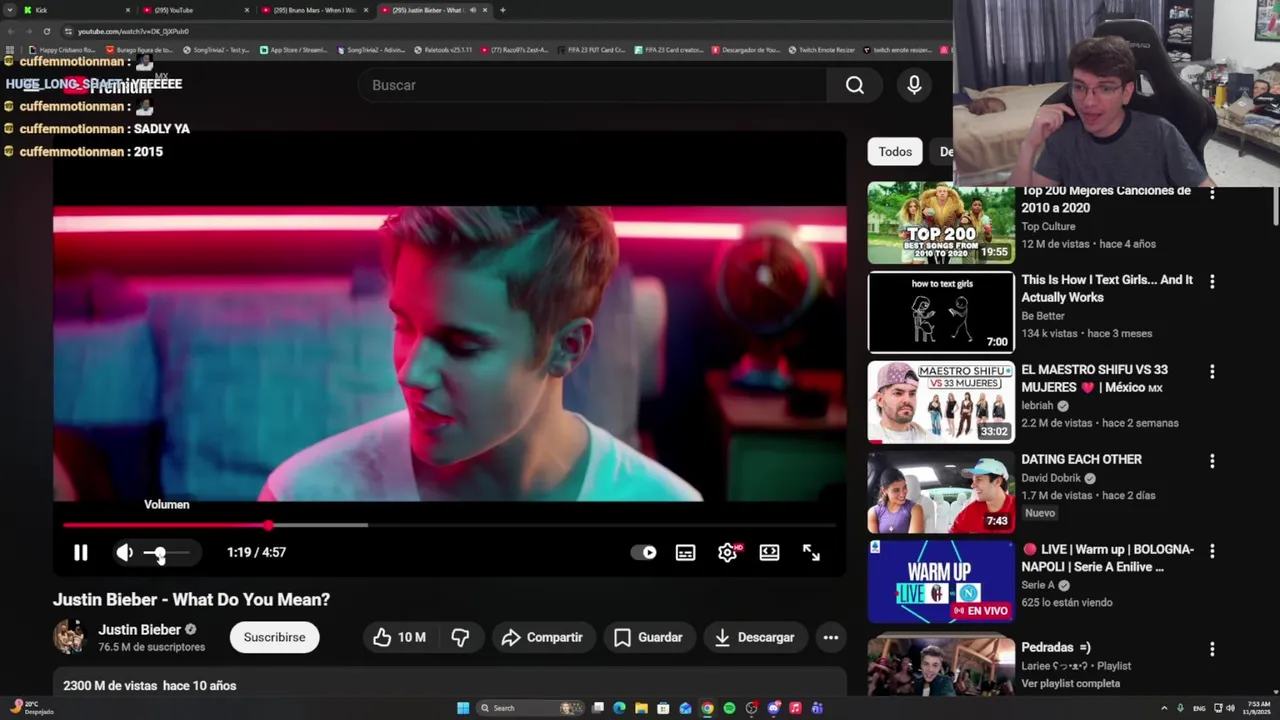The width and height of the screenshot is (1280, 720).
Task: Open more actions ellipsis below video
Action: click(830, 637)
